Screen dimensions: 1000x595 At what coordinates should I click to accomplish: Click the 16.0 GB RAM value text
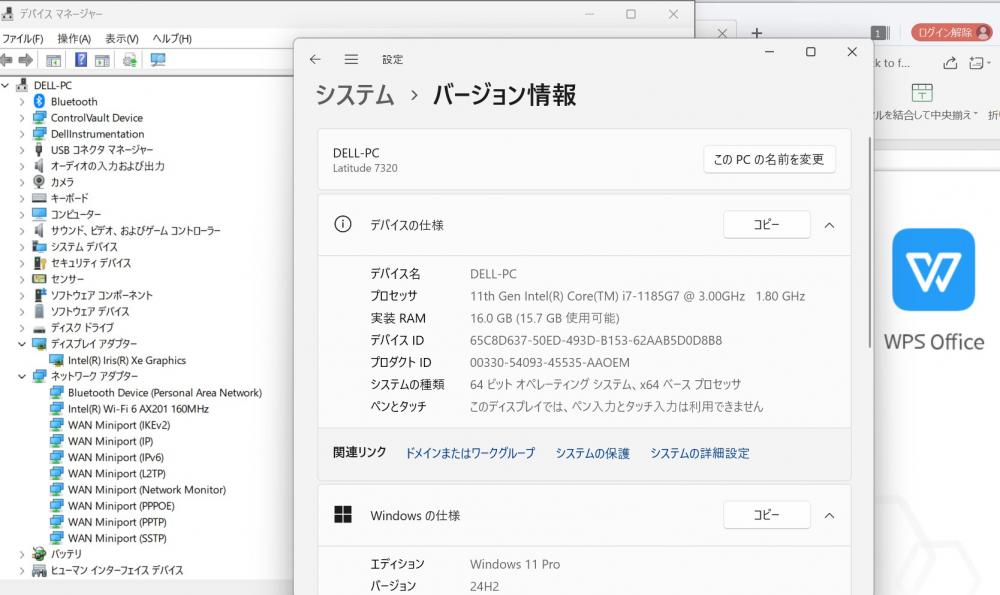click(545, 318)
